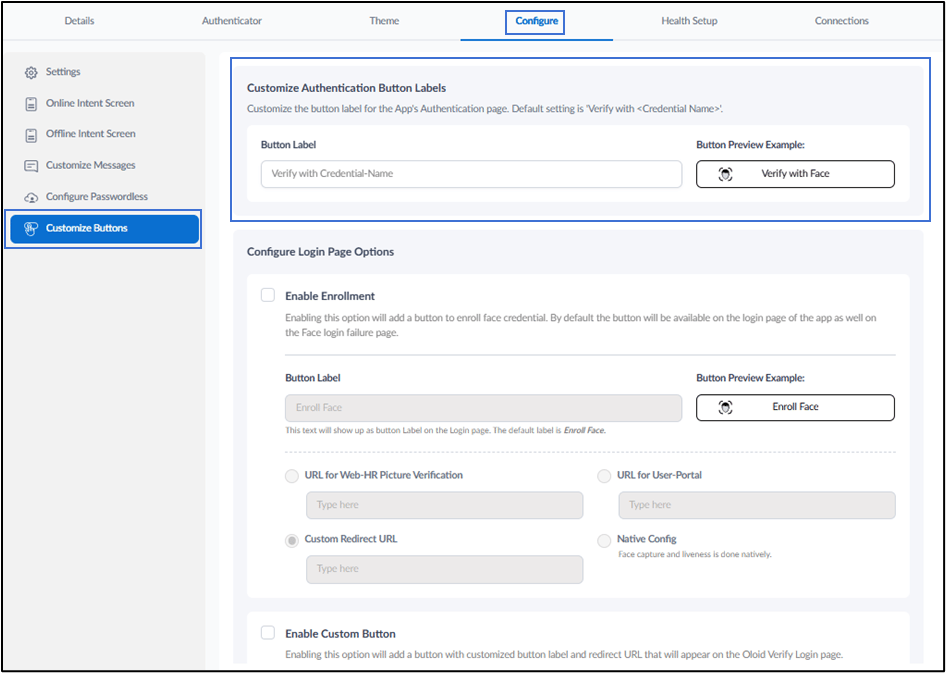Click the Verify with Face preview button
946x673 pixels.
(x=795, y=174)
